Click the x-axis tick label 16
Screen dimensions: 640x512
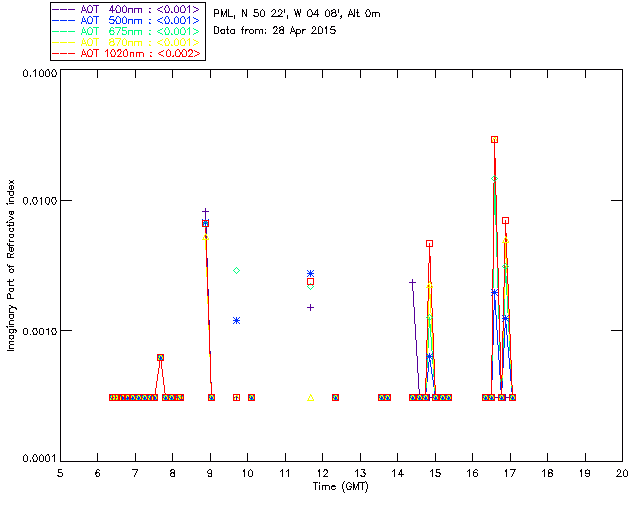(473, 473)
